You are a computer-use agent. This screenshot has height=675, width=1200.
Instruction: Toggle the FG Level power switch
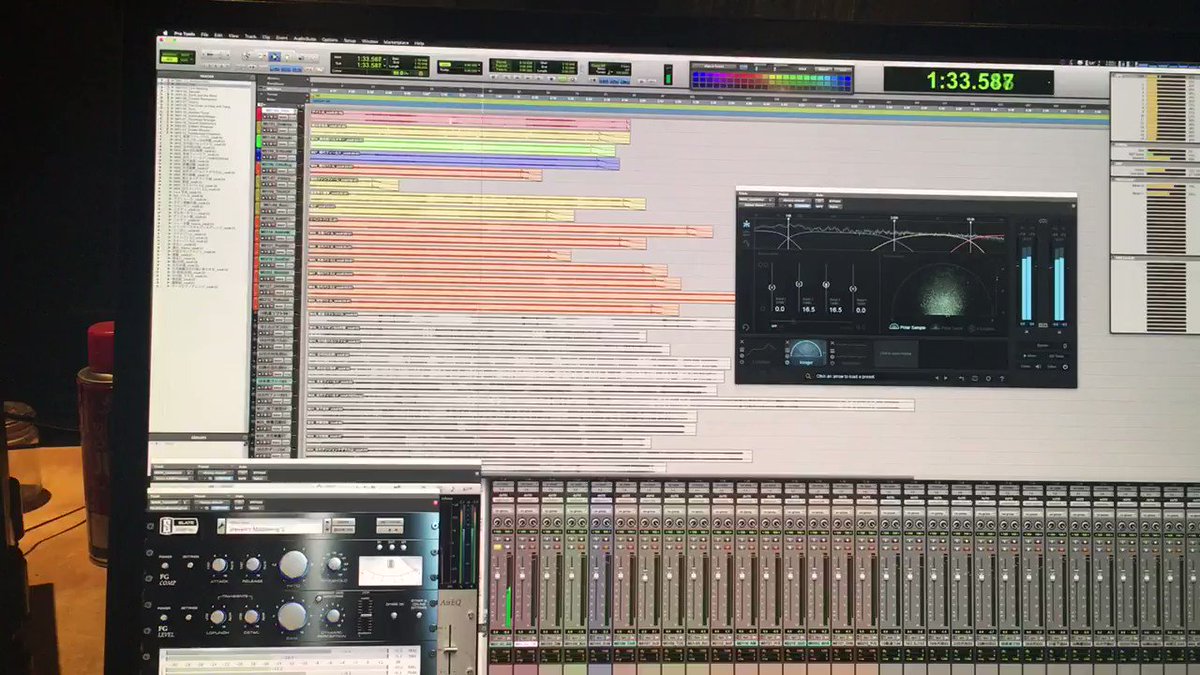click(x=164, y=617)
